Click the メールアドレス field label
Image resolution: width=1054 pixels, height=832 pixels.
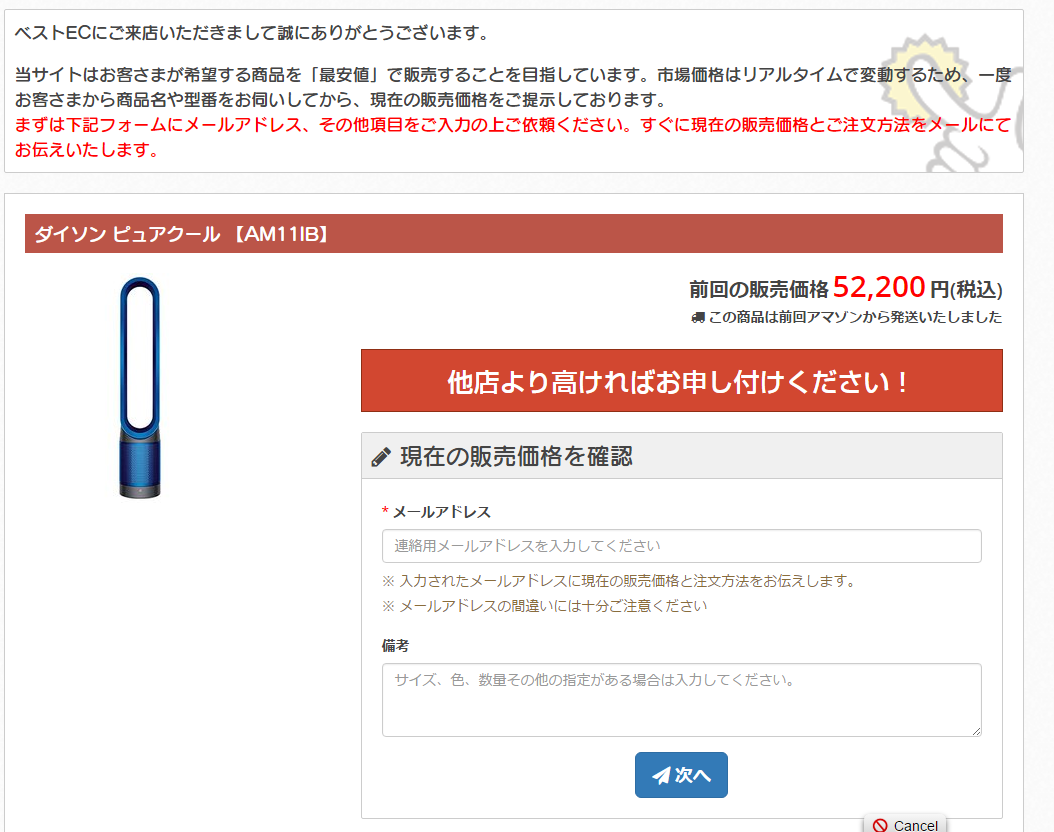[442, 512]
